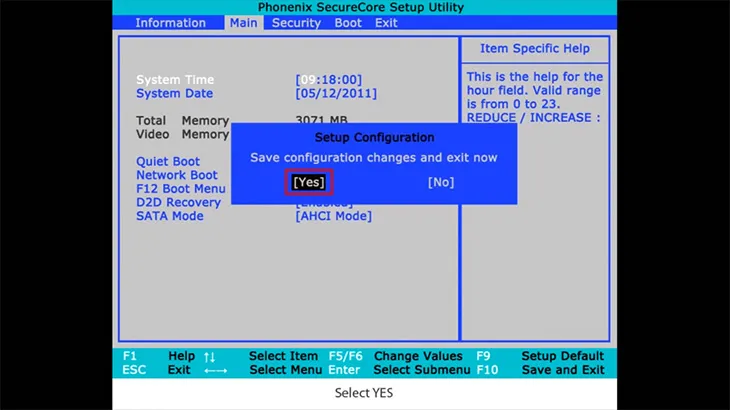The height and width of the screenshot is (410, 730).
Task: Select the highlighted hour field in System Time
Action: (308, 80)
